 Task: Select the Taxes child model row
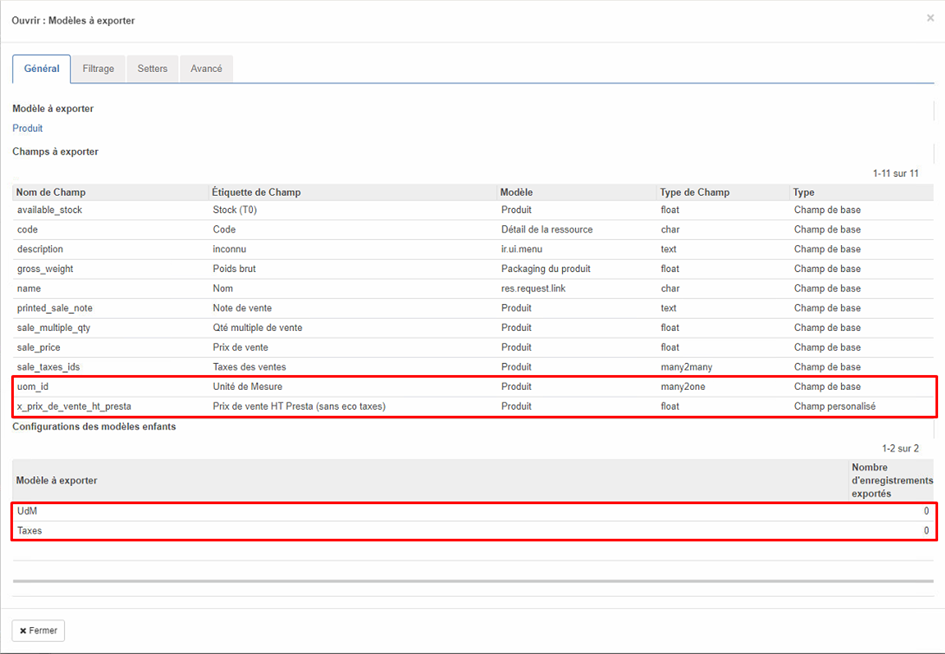pos(30,531)
